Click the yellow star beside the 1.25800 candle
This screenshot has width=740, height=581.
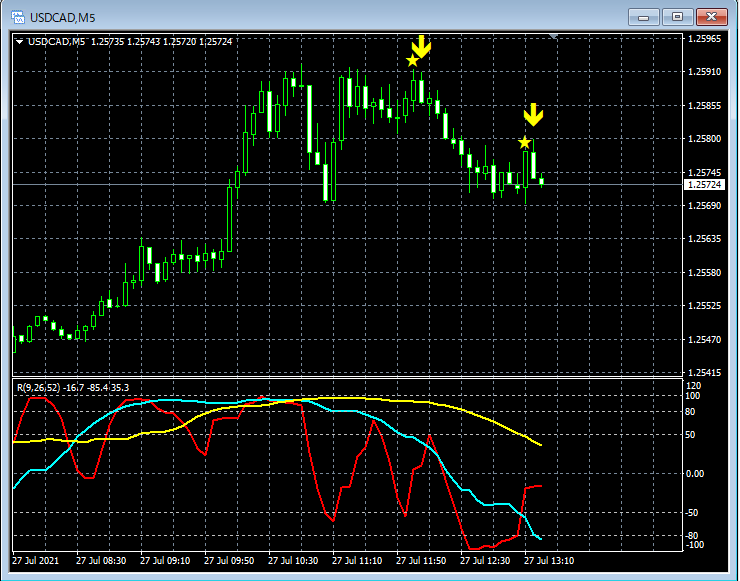tap(524, 143)
